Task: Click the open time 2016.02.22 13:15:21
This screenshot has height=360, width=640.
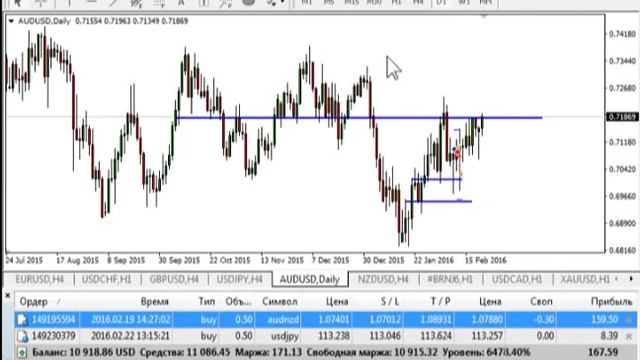Action: (x=131, y=336)
